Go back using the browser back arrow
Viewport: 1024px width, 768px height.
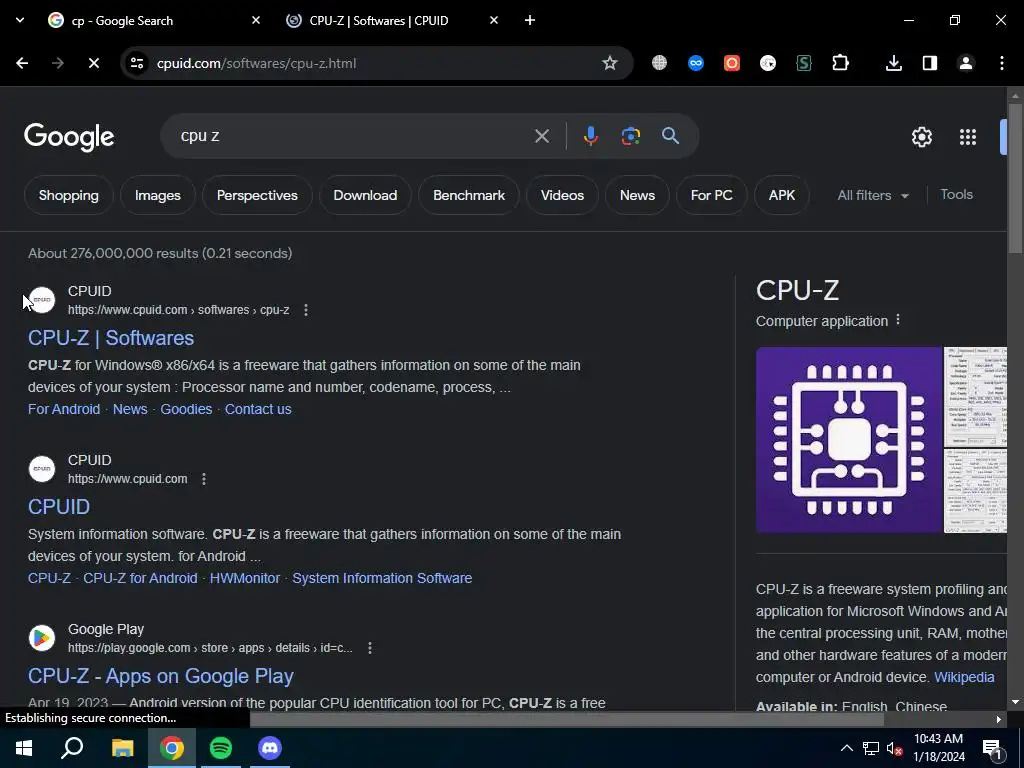[22, 63]
